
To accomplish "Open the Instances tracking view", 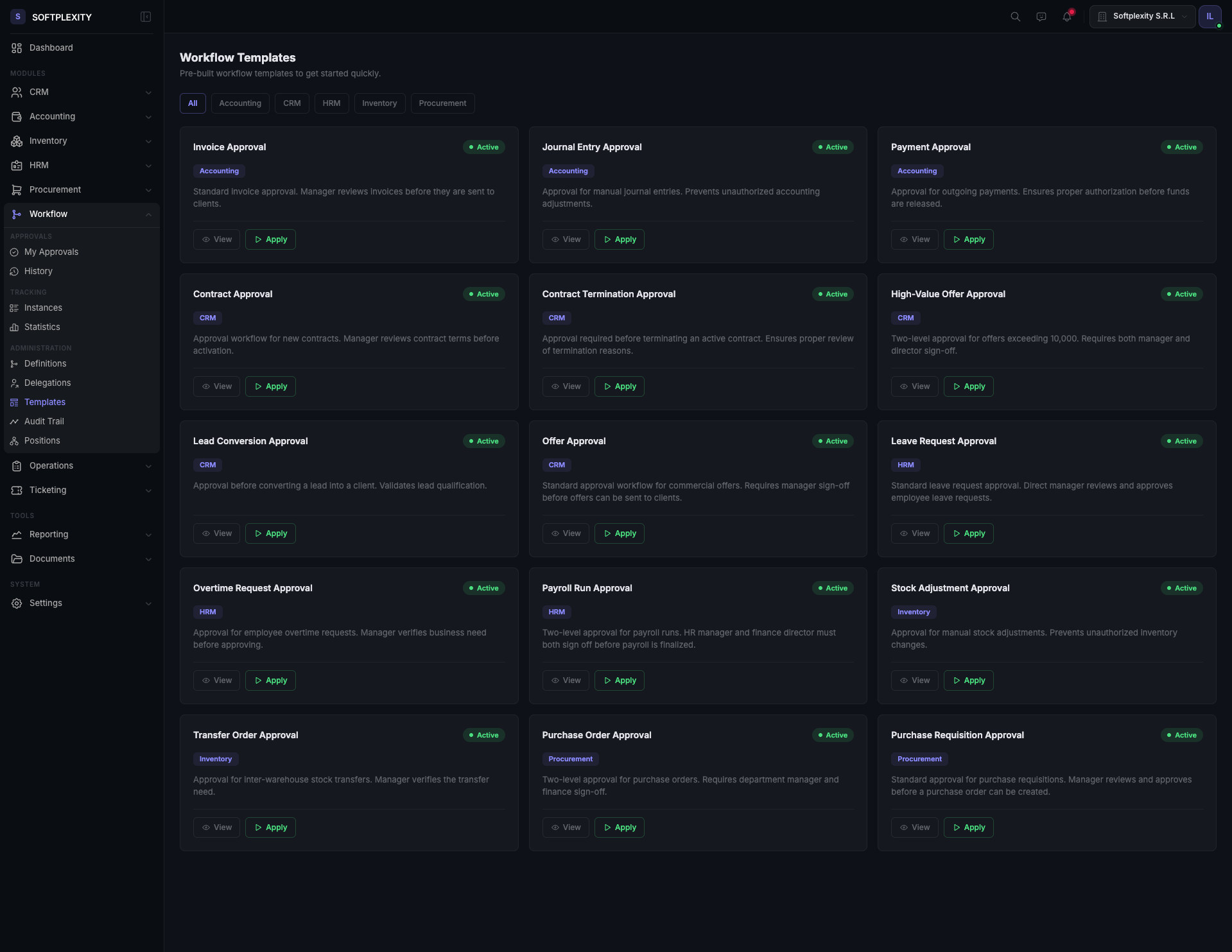I will 43,307.
